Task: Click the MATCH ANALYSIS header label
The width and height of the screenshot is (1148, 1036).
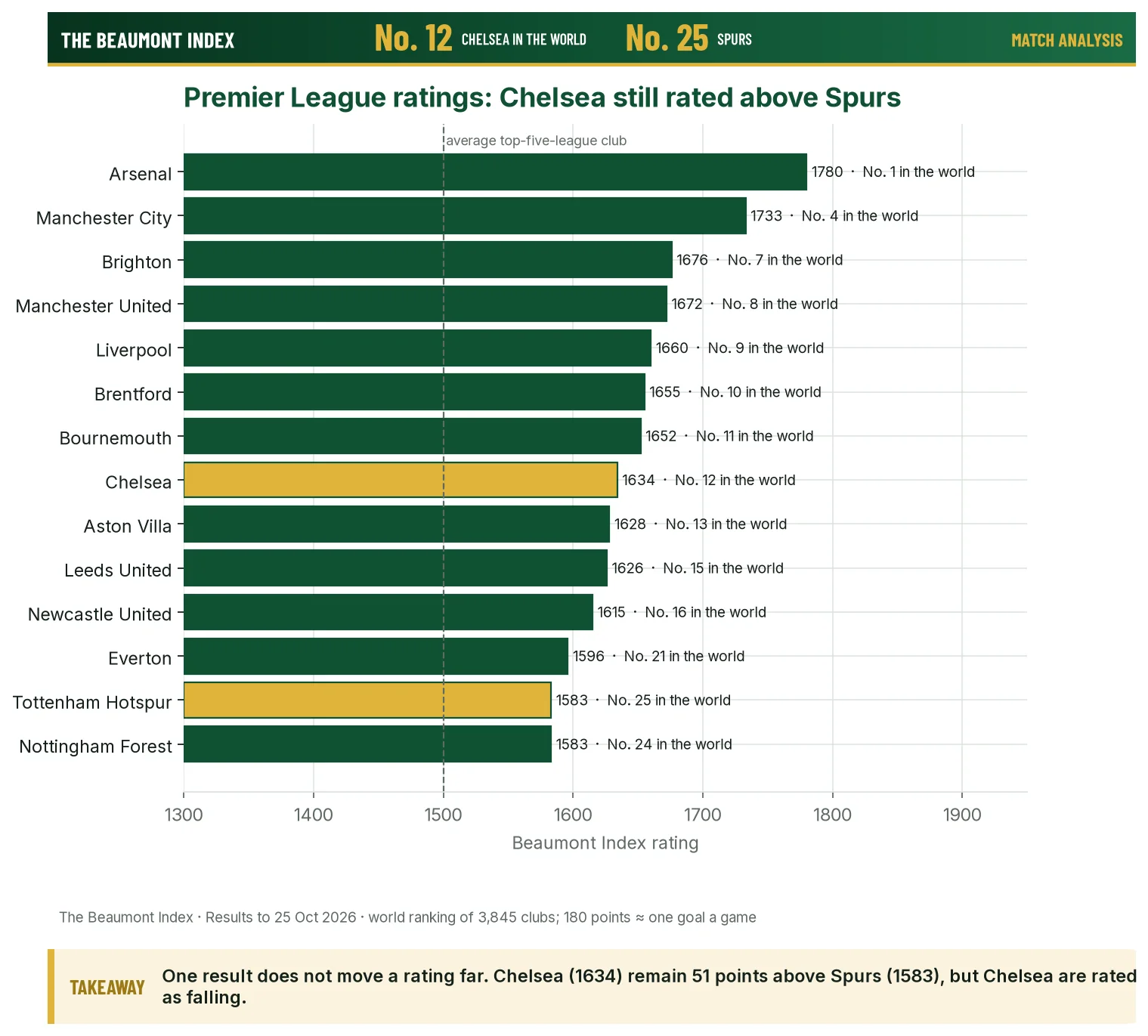Action: coord(1066,40)
